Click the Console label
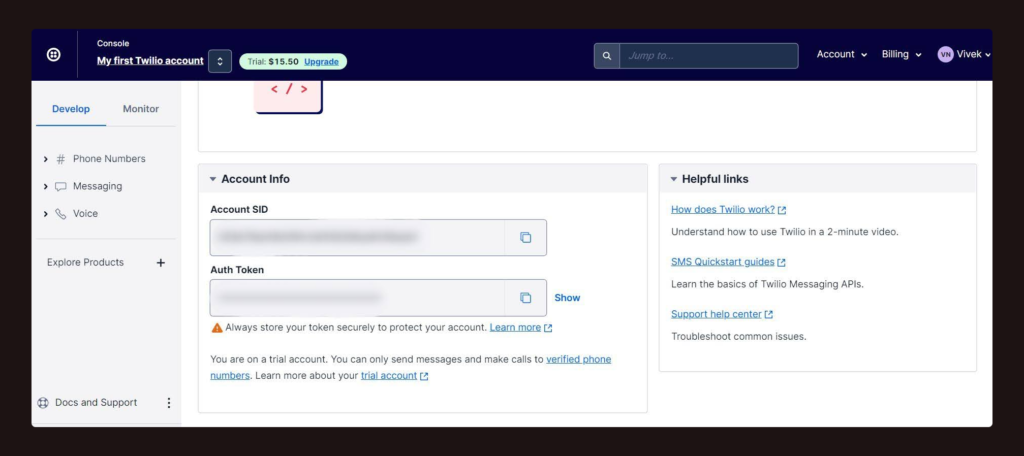The image size is (1024, 456). pos(113,44)
